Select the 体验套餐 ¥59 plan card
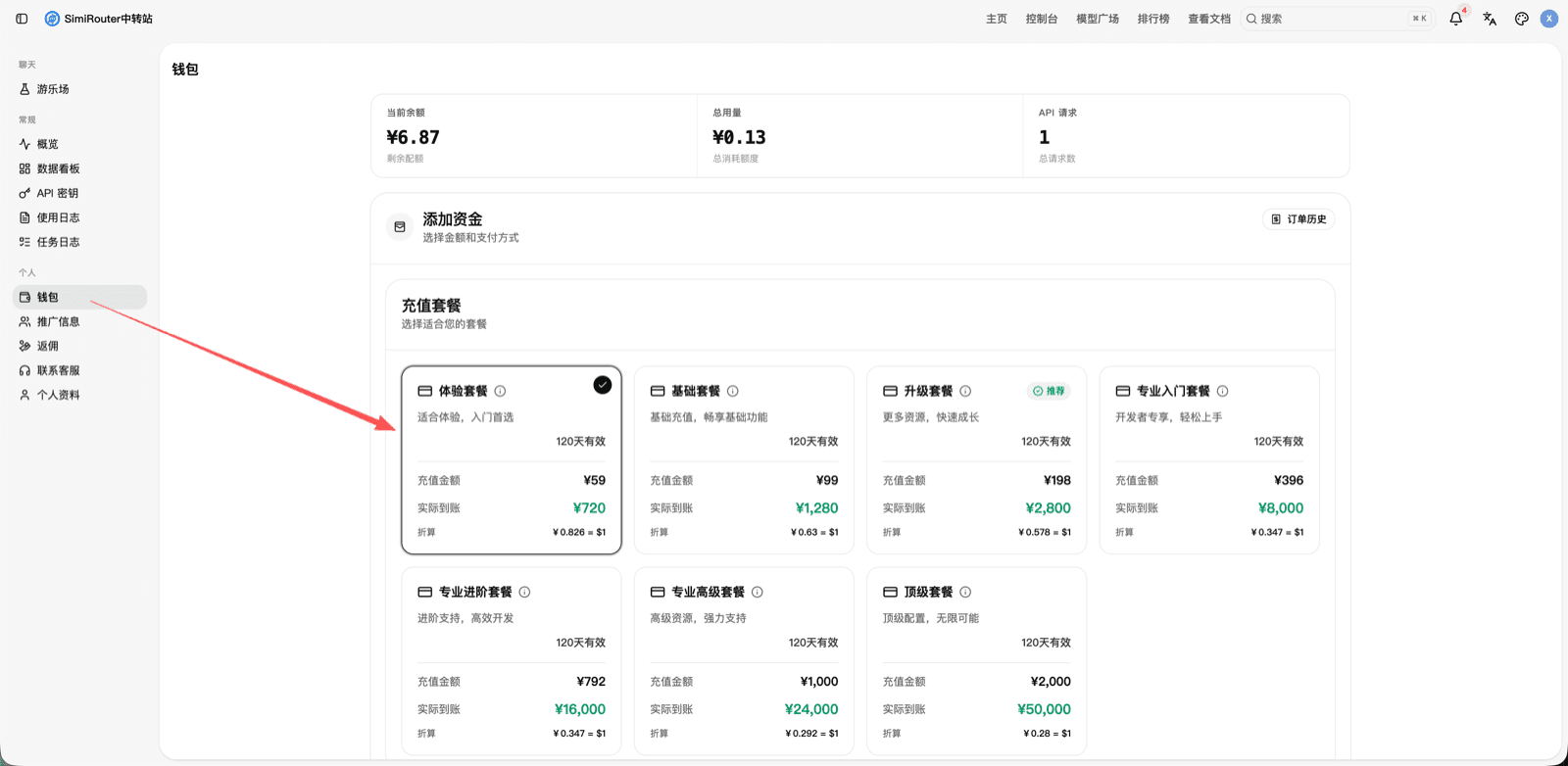Screen dimensions: 1568x766 coord(512,460)
